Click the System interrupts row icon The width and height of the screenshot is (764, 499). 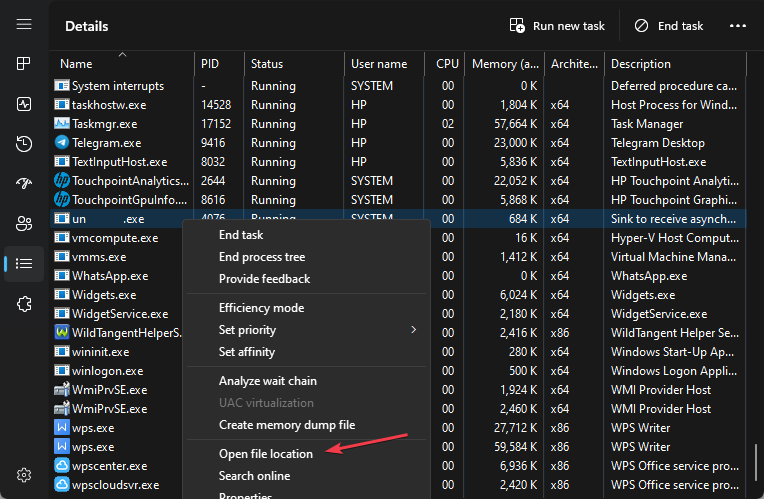tap(61, 85)
